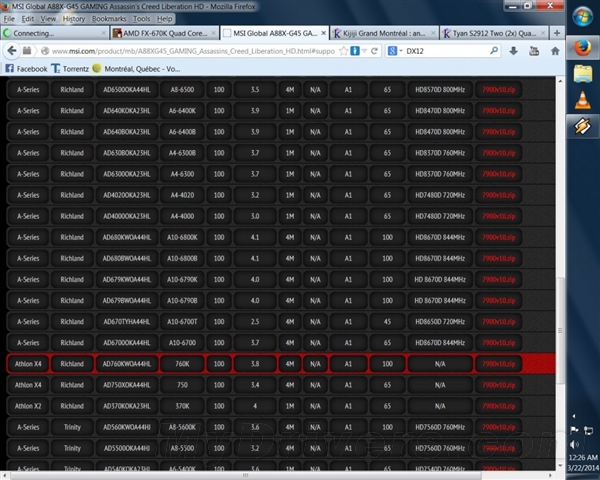Close the AMD FX-670K Quad Core tab
Image resolution: width=600 pixels, height=480 pixels.
[x=213, y=33]
